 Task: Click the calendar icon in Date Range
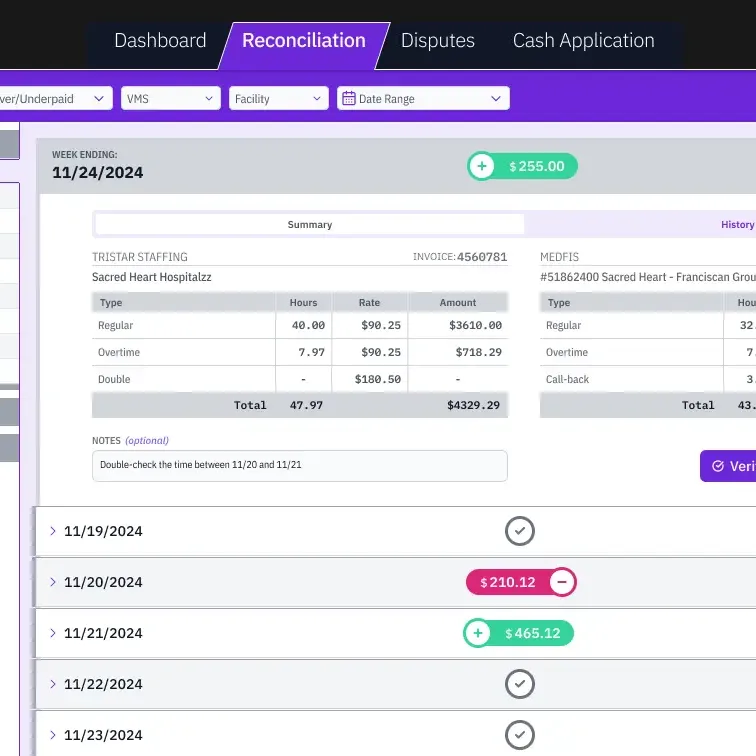[349, 98]
